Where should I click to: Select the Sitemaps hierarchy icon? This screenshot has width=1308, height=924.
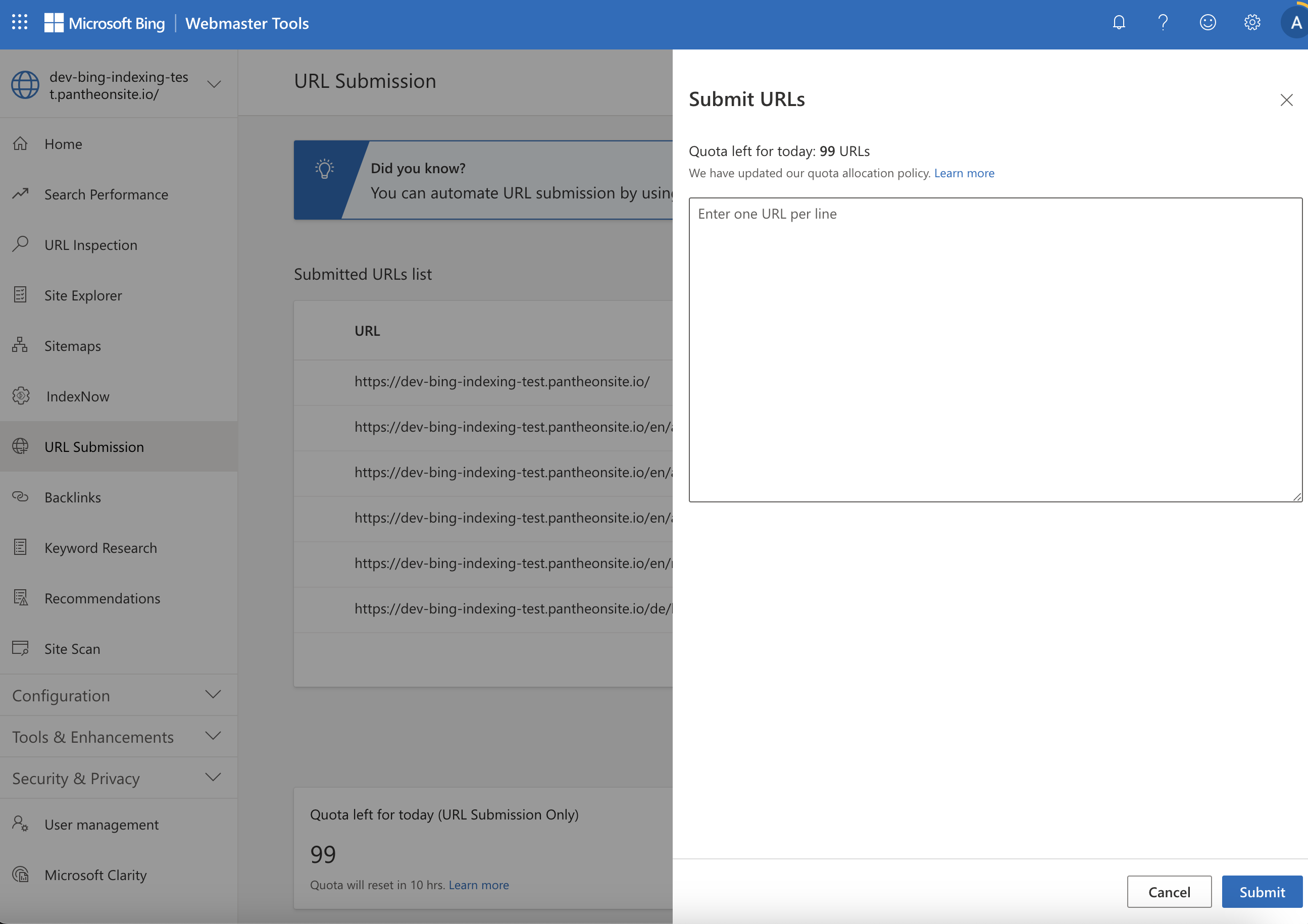19,345
